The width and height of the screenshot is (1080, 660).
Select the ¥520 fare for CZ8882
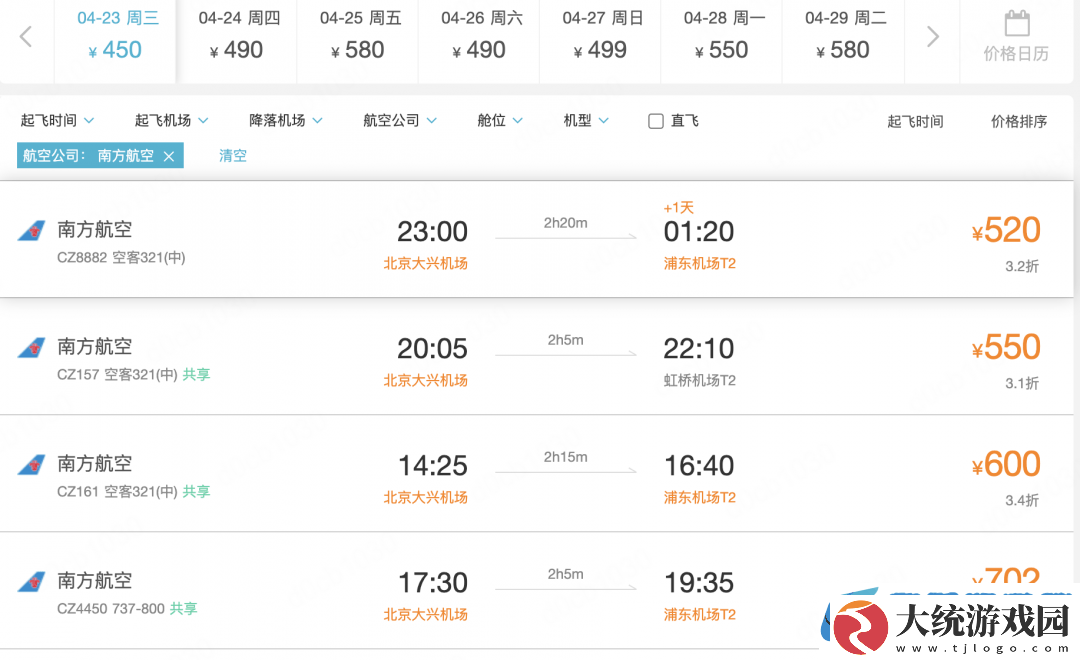pos(1006,230)
